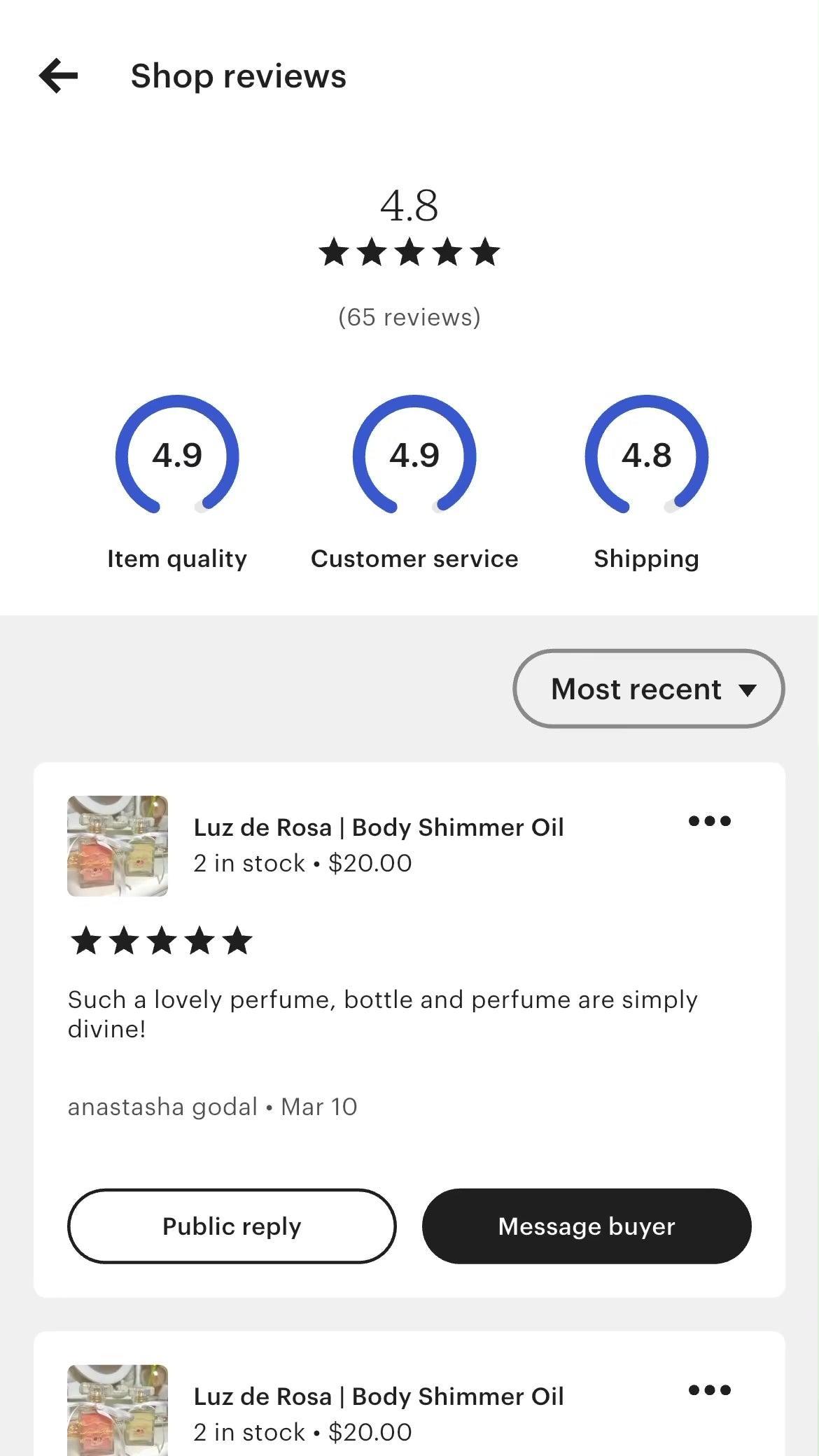Open the first review's product thumbnail

tap(118, 846)
